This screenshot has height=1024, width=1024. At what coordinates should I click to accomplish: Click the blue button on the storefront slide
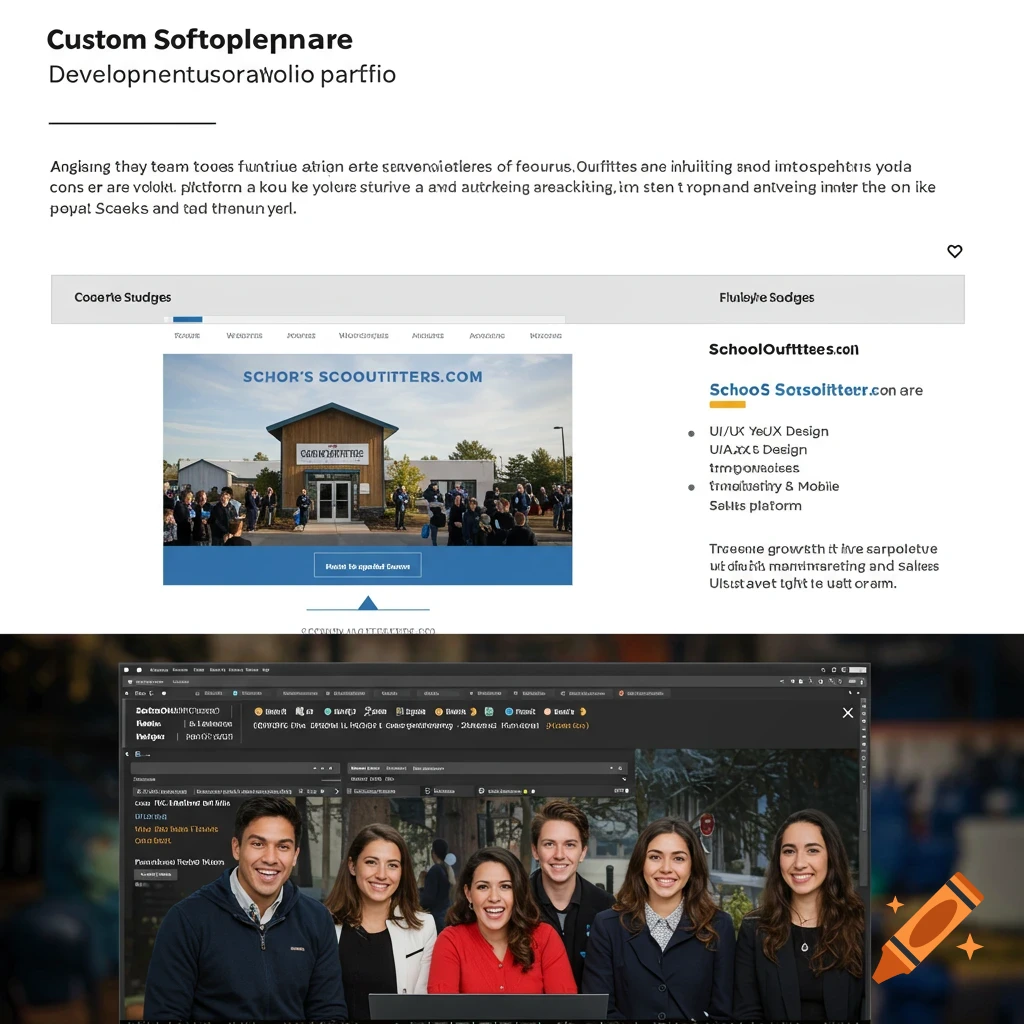coord(368,563)
